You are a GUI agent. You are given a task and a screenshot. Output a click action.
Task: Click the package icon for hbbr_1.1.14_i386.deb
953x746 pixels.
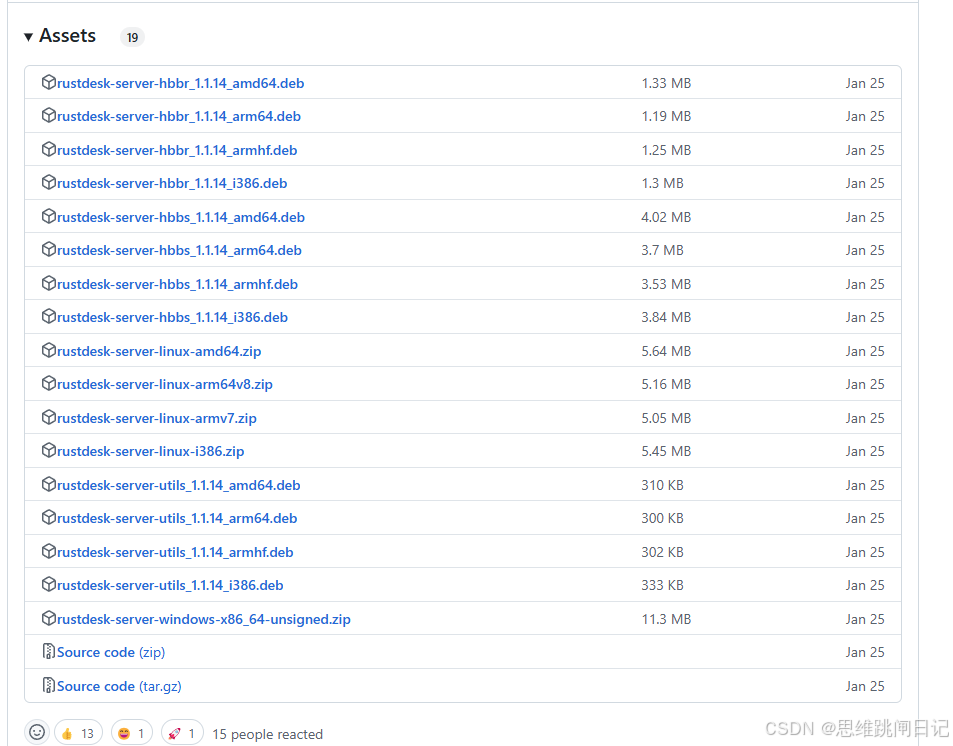(x=49, y=182)
